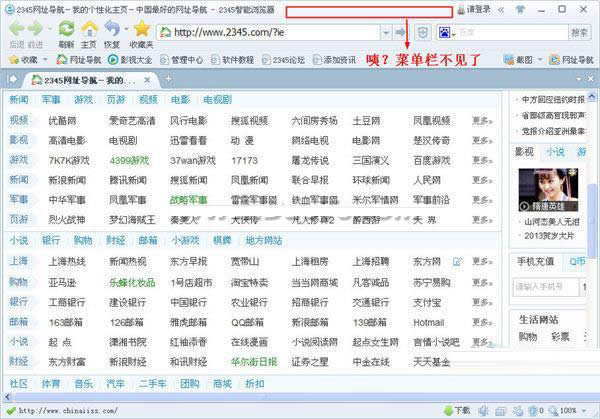600x419 pixels.
Task: Open favorites with the star (收藏夹) icon
Action: coord(141,28)
